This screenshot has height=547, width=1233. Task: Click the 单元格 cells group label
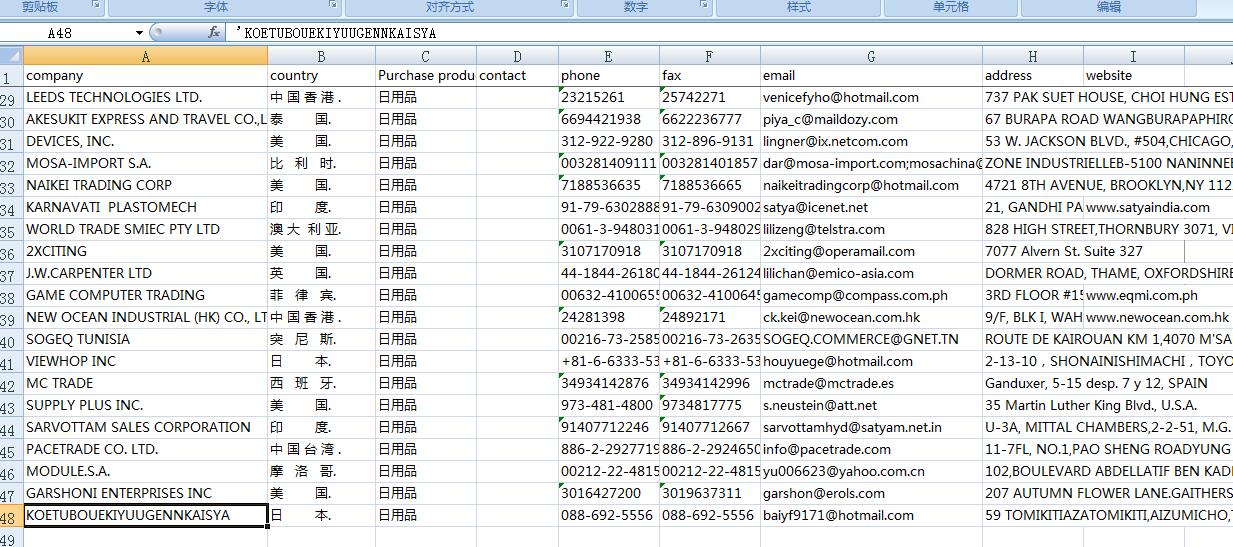(950, 7)
